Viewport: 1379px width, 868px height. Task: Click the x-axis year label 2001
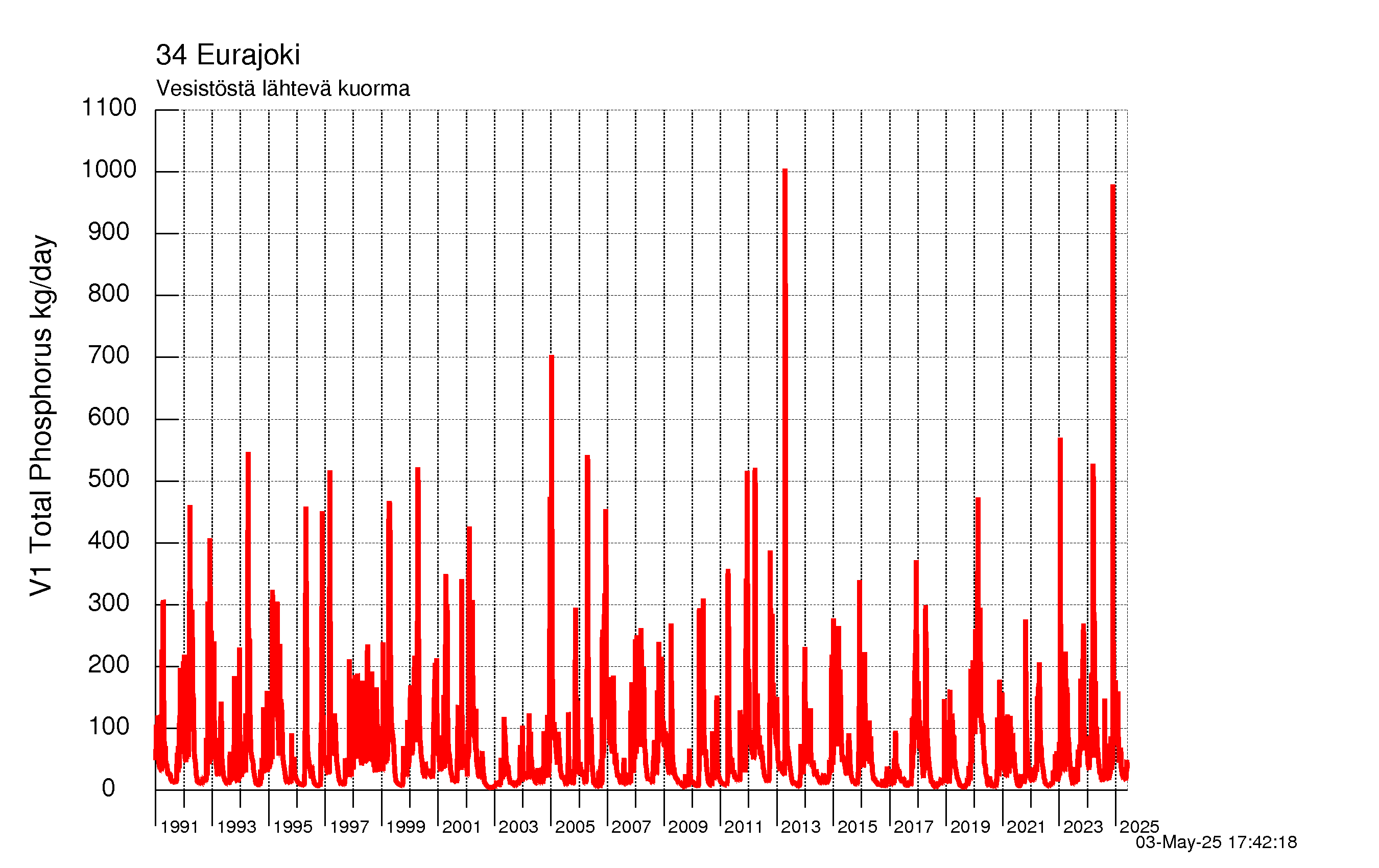[x=462, y=827]
